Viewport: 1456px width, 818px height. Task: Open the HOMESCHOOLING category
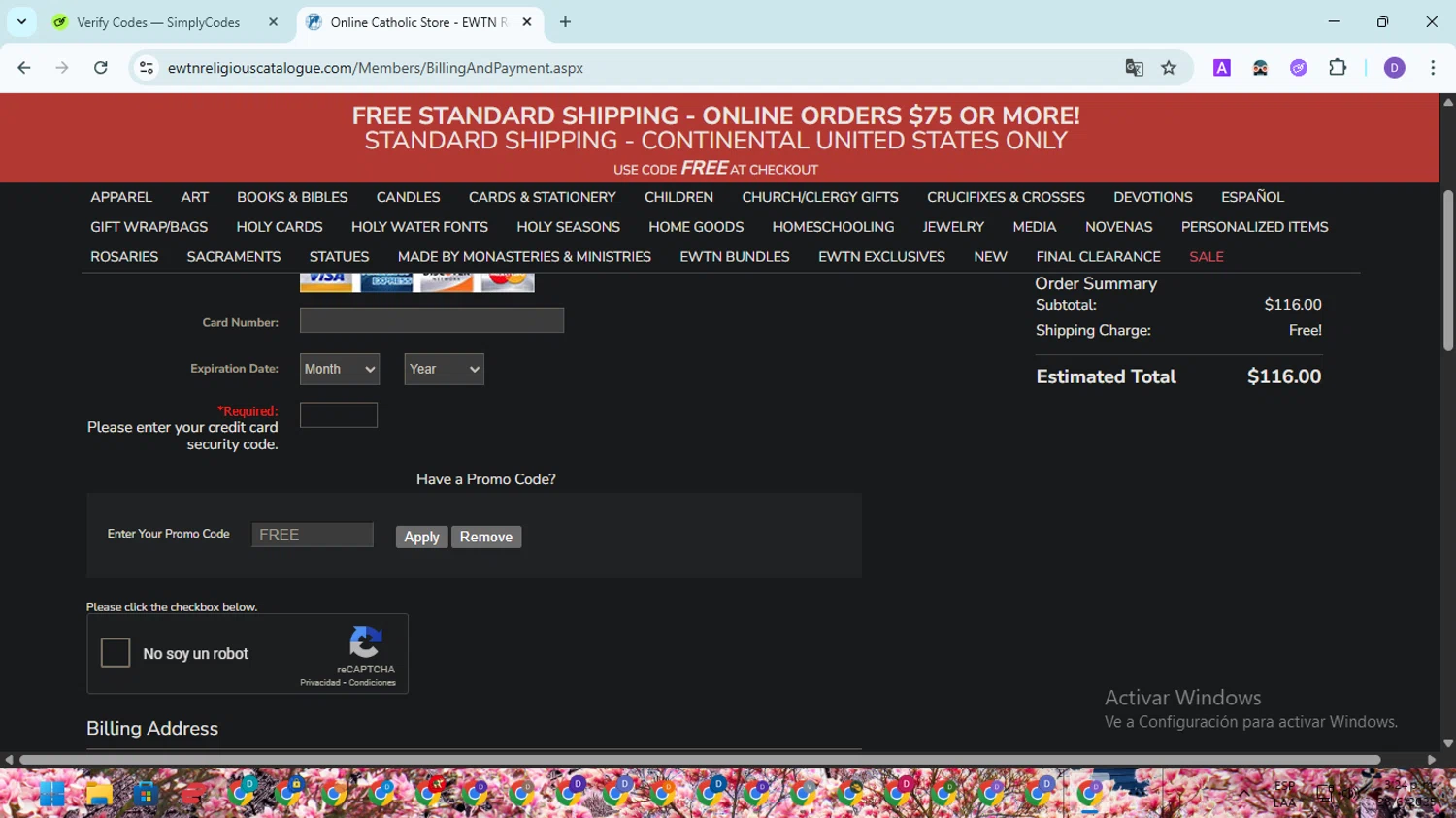point(833,227)
